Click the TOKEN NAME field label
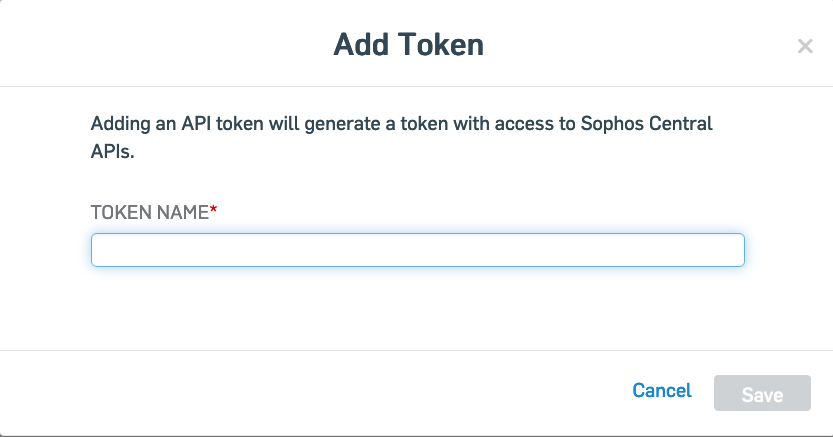Image resolution: width=833 pixels, height=437 pixels. coord(150,212)
